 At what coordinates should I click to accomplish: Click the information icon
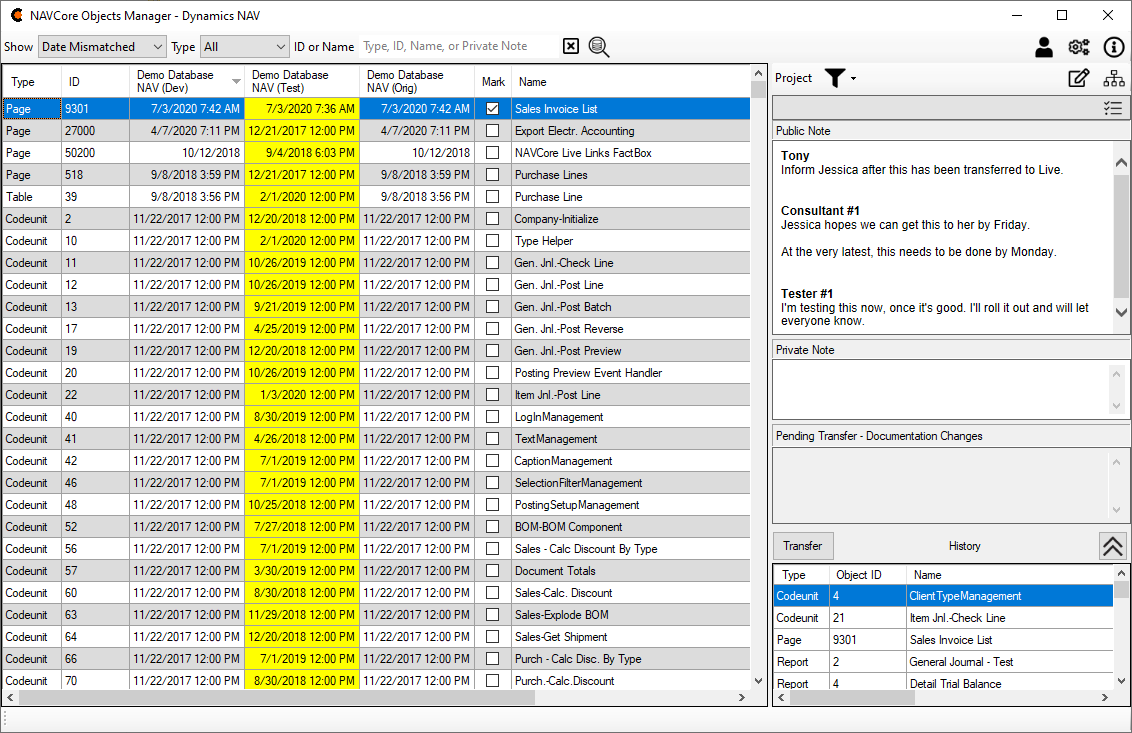pos(1114,47)
